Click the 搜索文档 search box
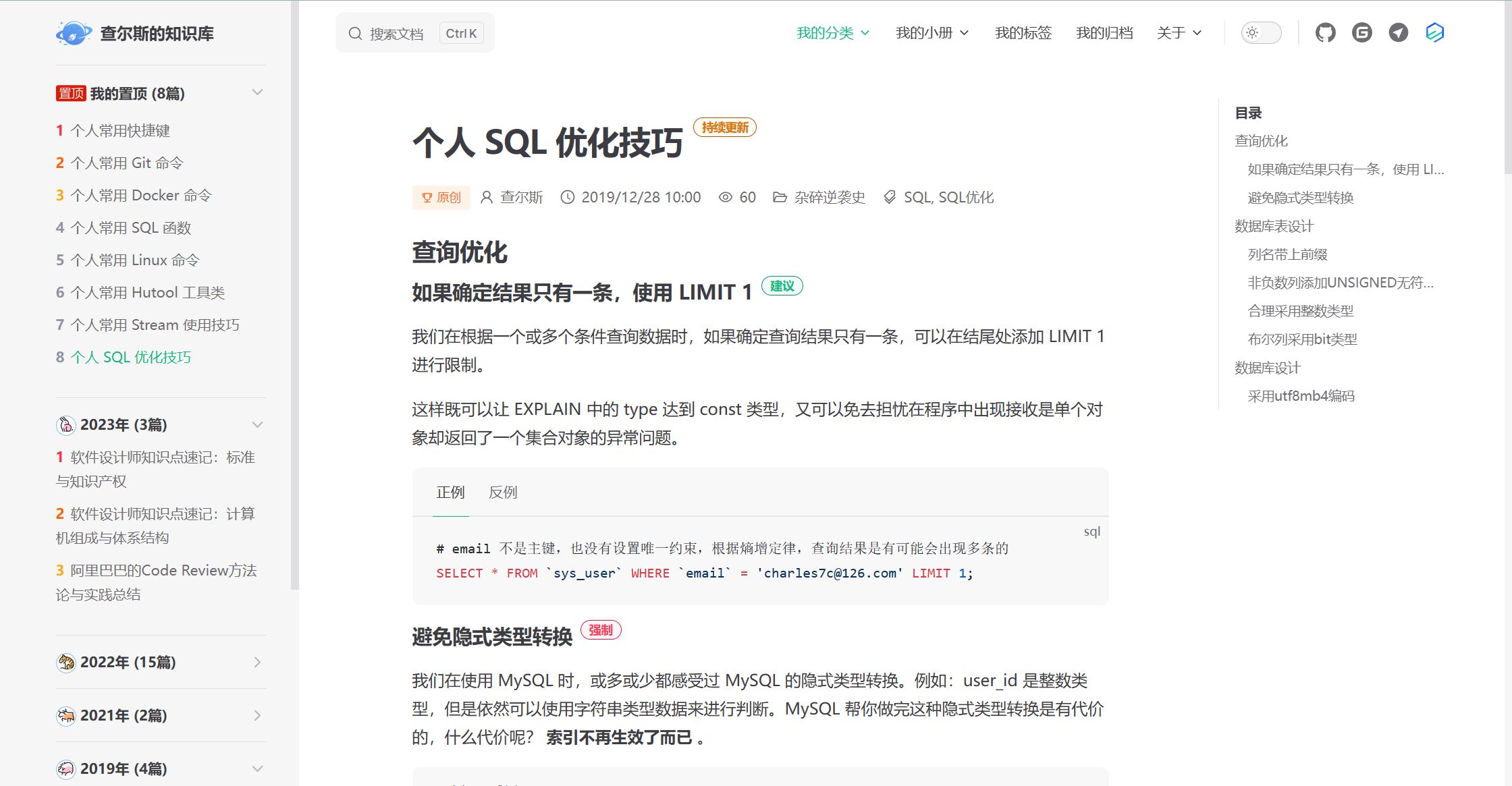Screen dimensions: 1512x786 (397, 34)
